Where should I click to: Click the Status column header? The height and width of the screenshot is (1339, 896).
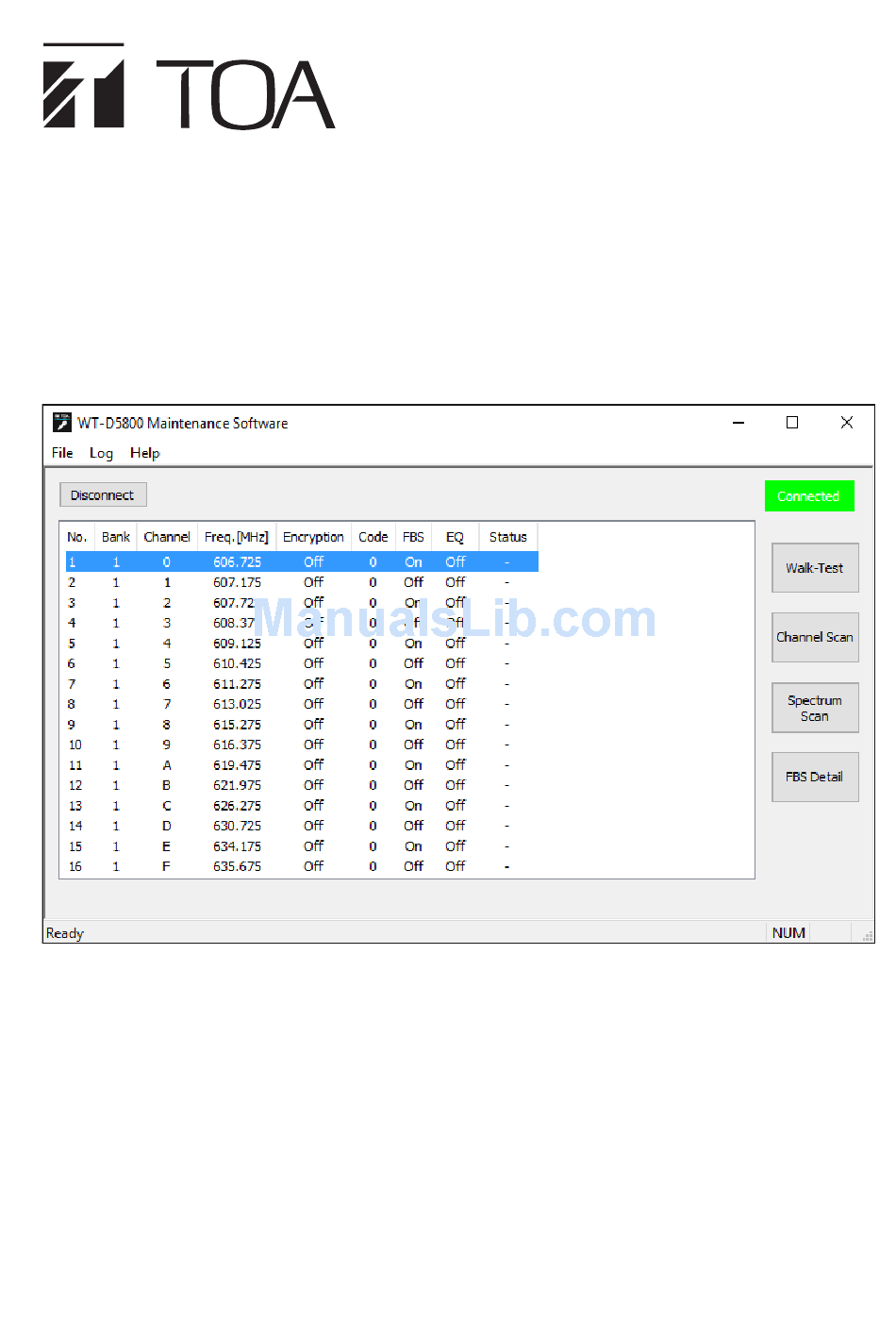(x=508, y=537)
